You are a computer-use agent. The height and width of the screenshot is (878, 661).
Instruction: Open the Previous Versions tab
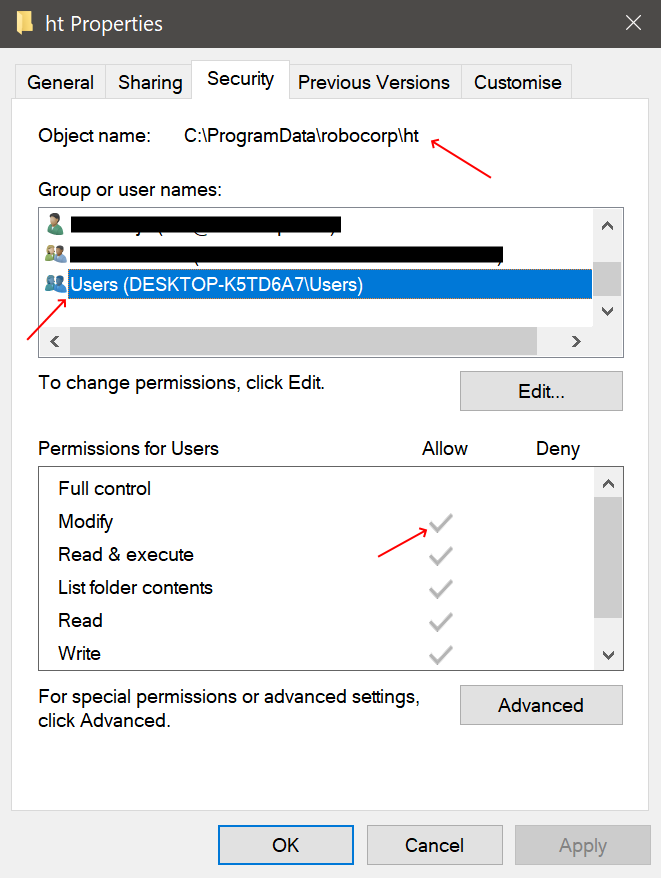(x=374, y=82)
